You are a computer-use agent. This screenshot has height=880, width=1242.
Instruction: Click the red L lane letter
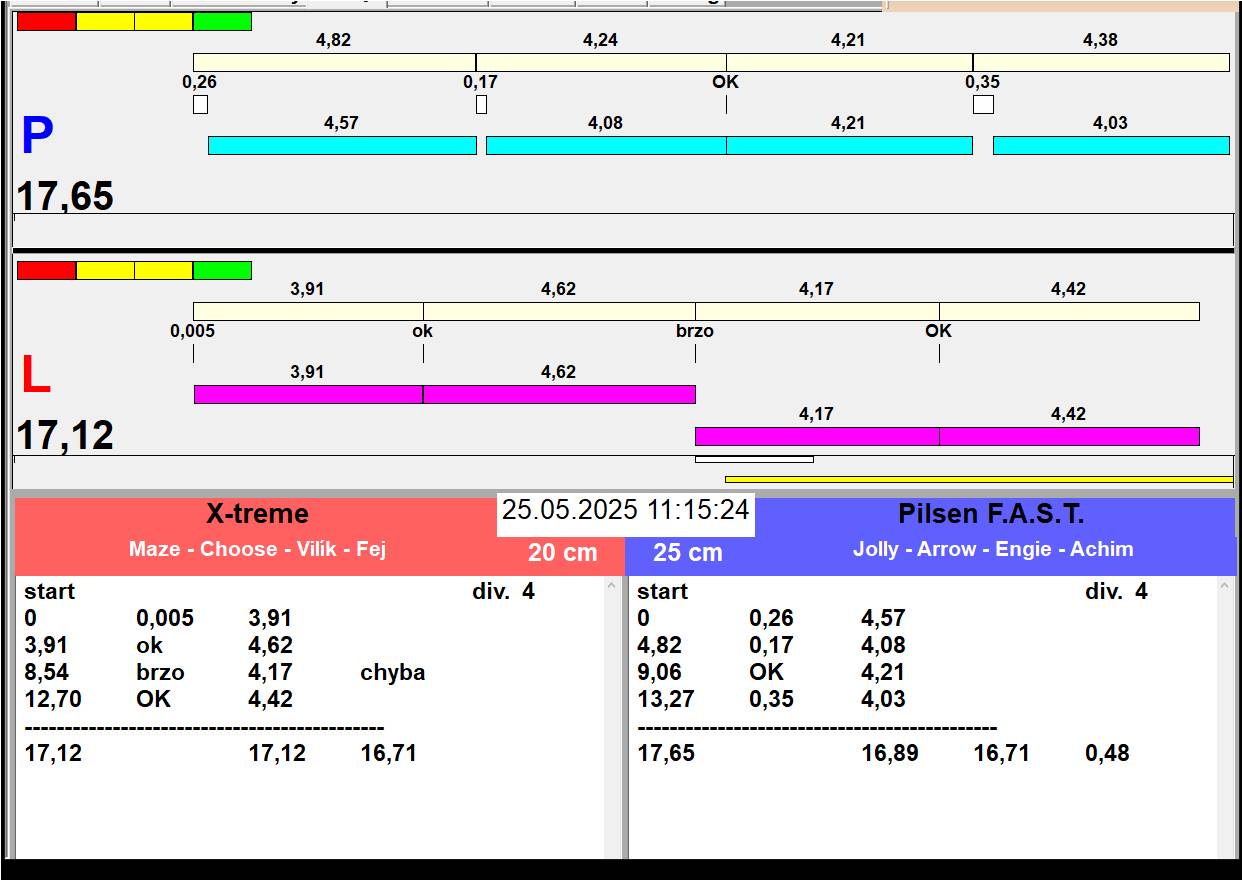tap(36, 376)
